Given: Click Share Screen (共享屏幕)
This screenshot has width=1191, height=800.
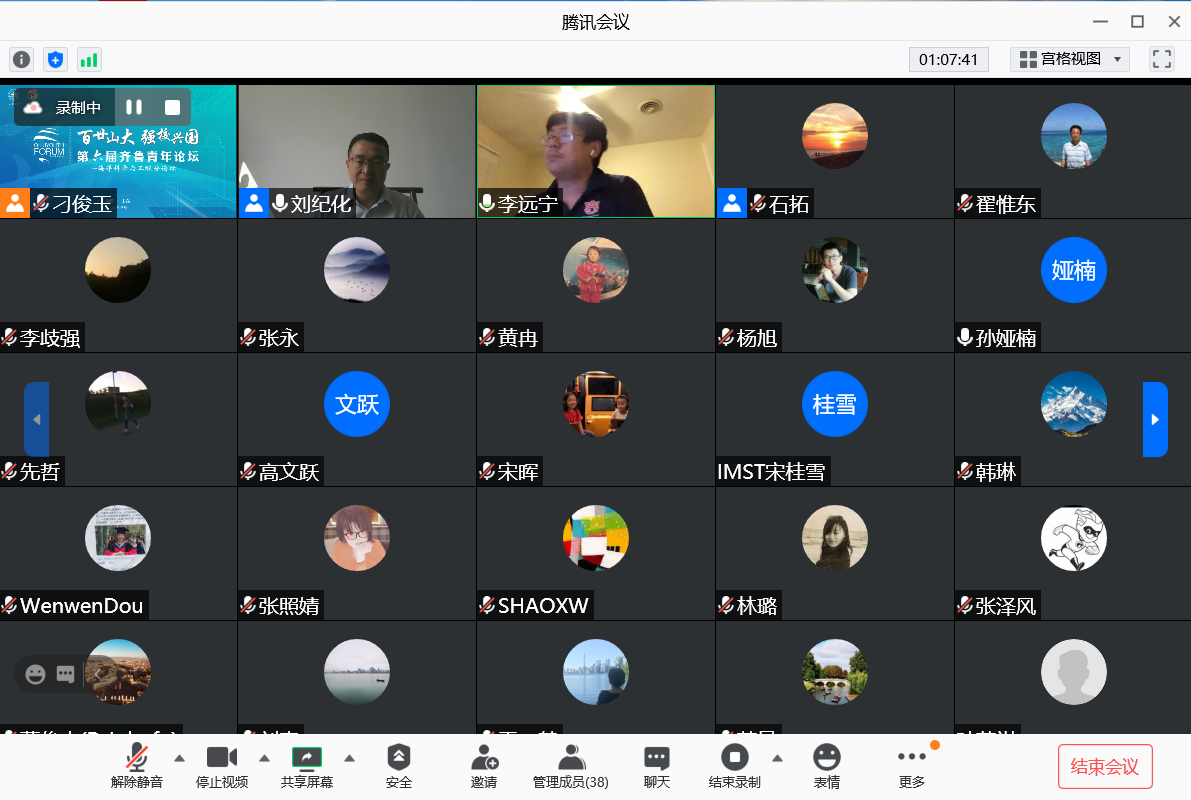Looking at the screenshot, I should [306, 766].
